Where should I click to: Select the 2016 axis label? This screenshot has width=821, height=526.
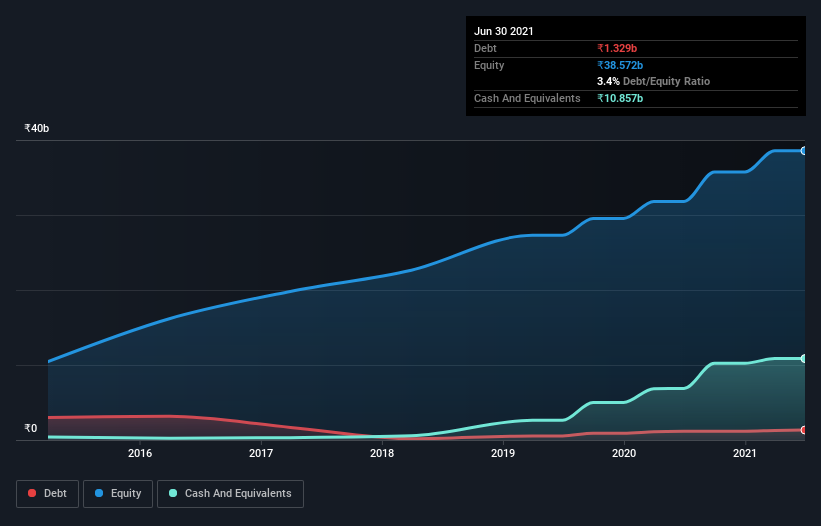tap(140, 453)
